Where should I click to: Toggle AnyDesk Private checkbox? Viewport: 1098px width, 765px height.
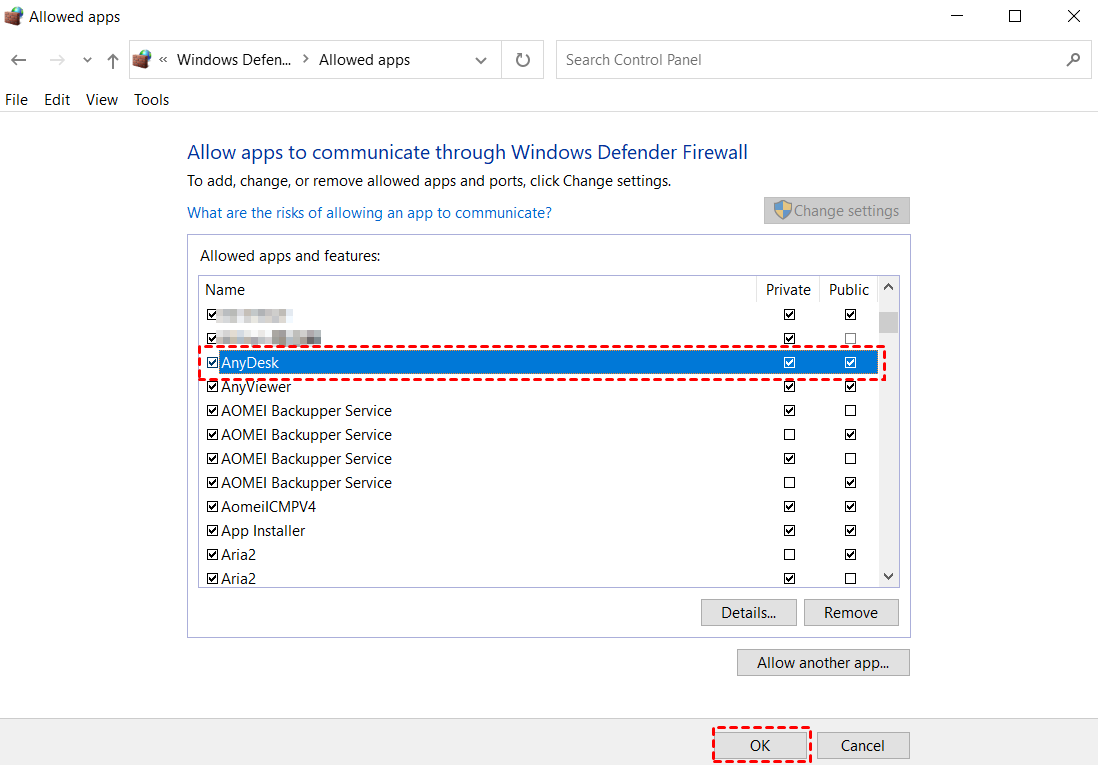(789, 362)
